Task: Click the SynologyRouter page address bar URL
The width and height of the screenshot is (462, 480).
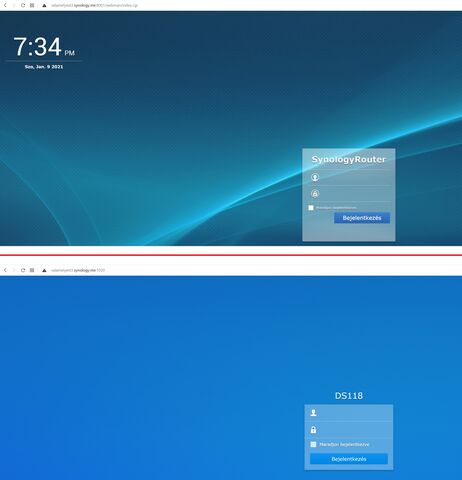Action: coord(94,5)
